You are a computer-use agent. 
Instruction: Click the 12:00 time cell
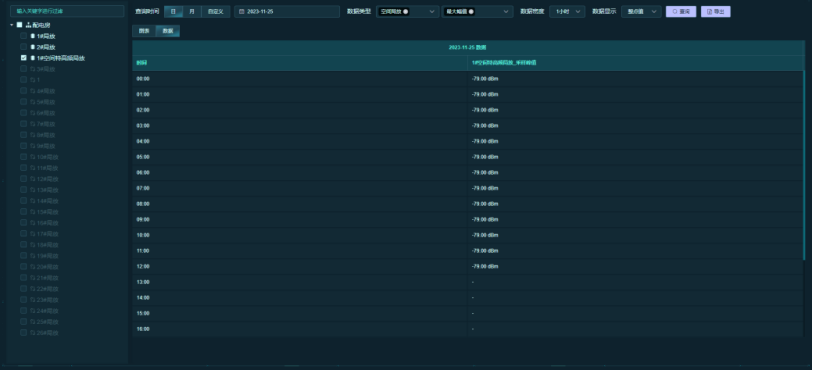[x=300, y=266]
